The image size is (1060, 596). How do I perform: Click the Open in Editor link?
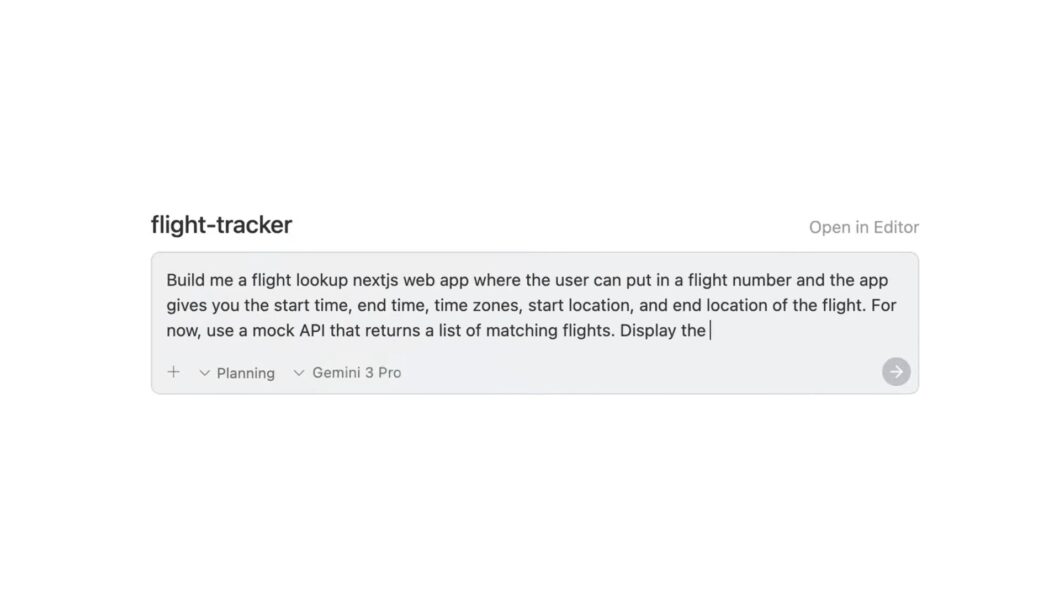[x=863, y=227]
